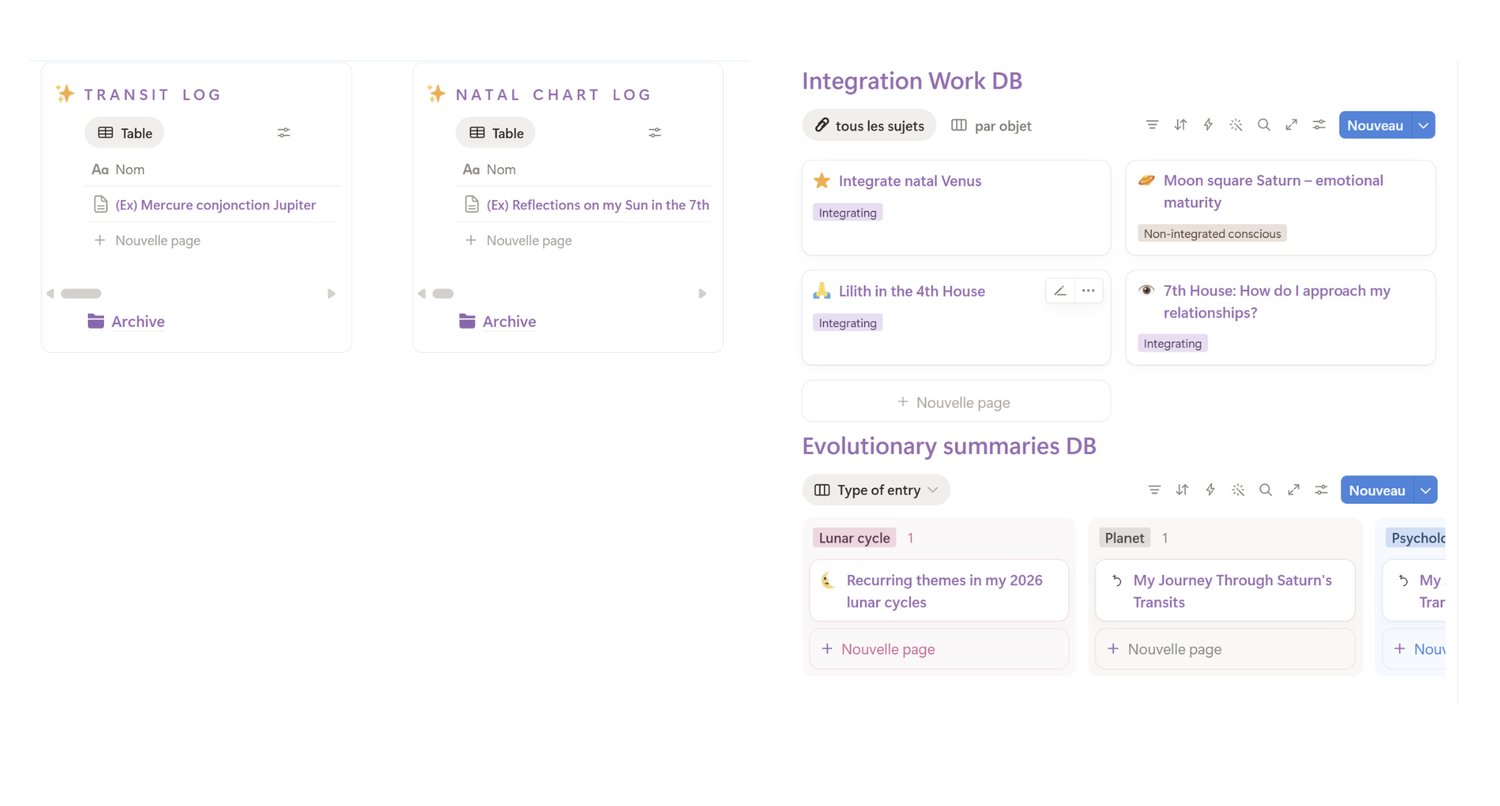Screen dimensions: 1500x806
Task: Click right scroll arrow in Transit Log
Action: coord(332,293)
